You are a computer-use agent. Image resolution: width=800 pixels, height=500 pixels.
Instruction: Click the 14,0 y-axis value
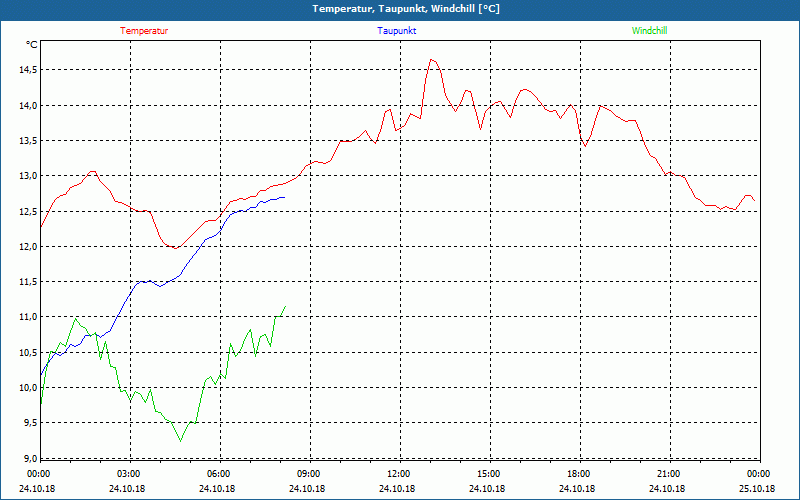pos(28,106)
